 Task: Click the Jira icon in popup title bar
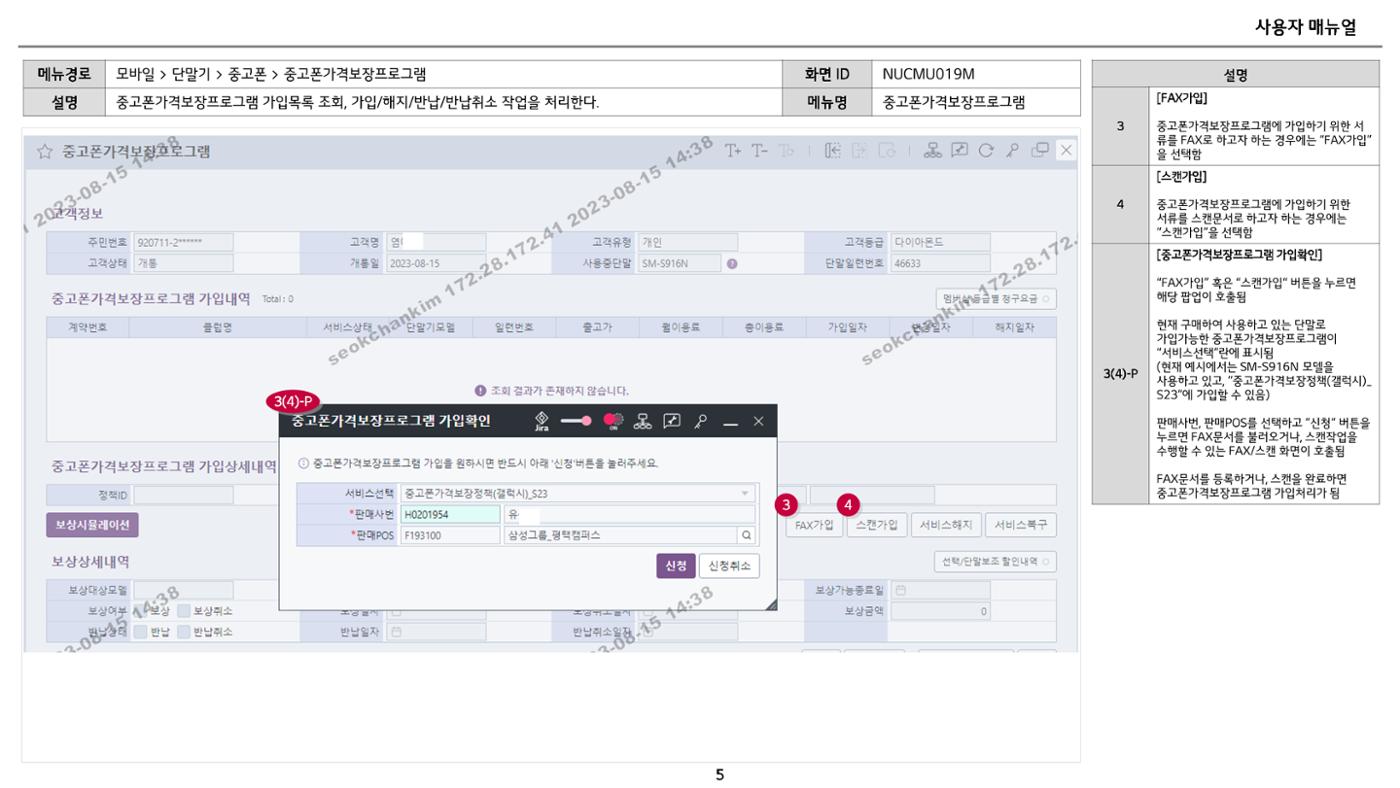pos(542,422)
